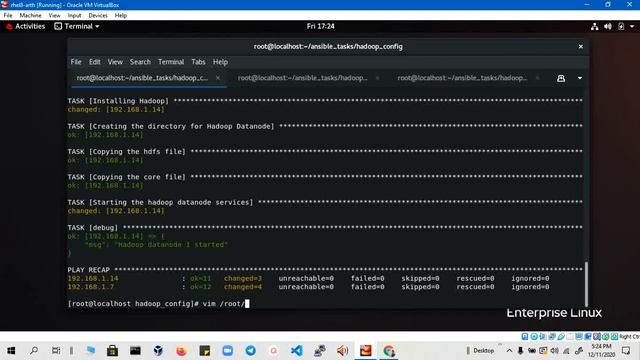Click the clock showing Fri 17:24
This screenshot has height=360, width=640.
(320, 26)
